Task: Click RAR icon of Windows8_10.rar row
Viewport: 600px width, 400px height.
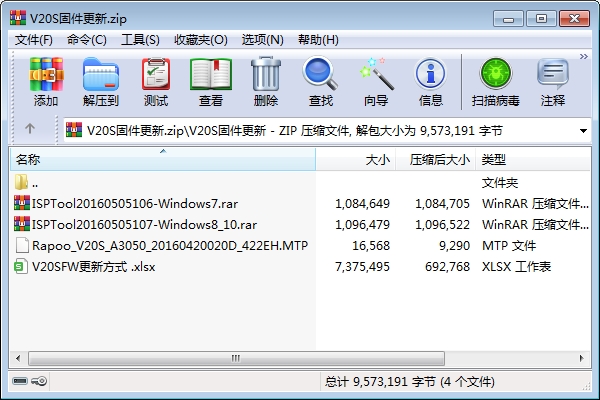Action: click(22, 224)
